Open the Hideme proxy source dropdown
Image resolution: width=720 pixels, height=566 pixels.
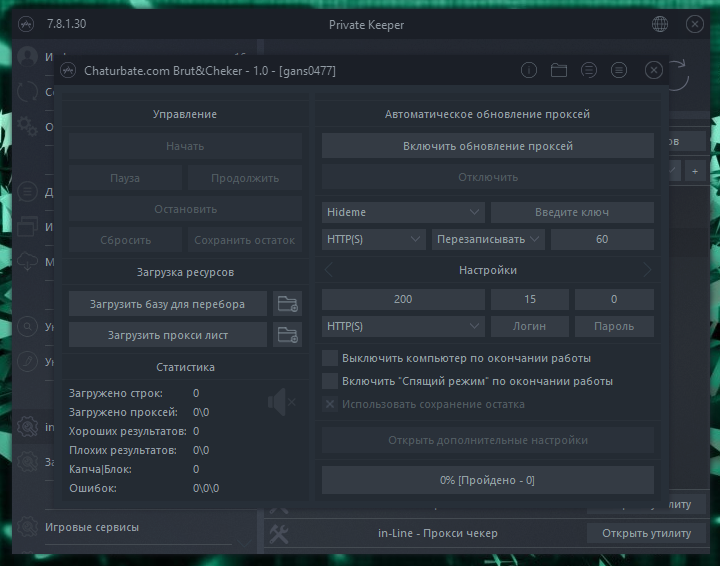coord(404,212)
